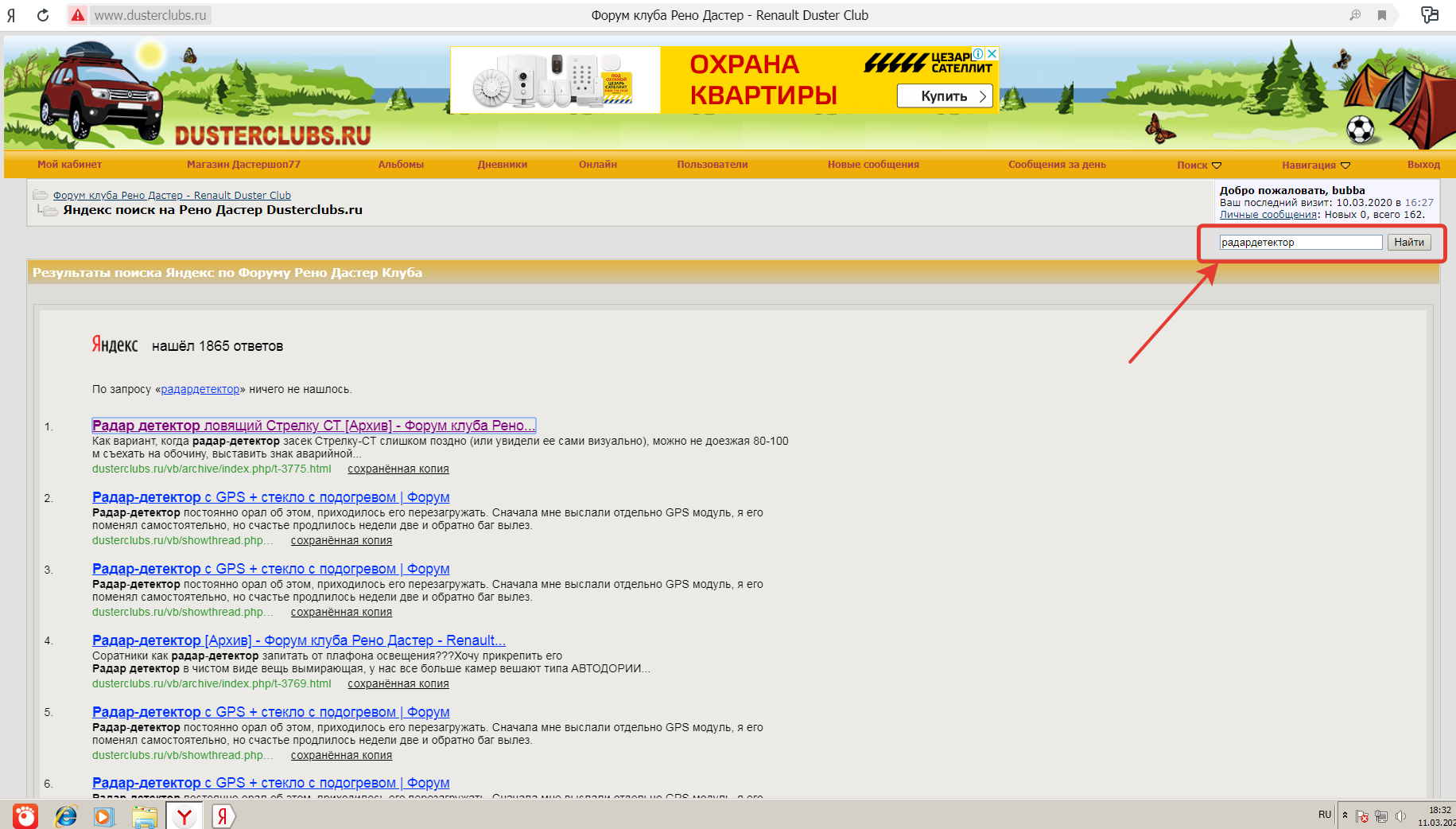
Task: Click the радардетектор query link
Action: [200, 390]
